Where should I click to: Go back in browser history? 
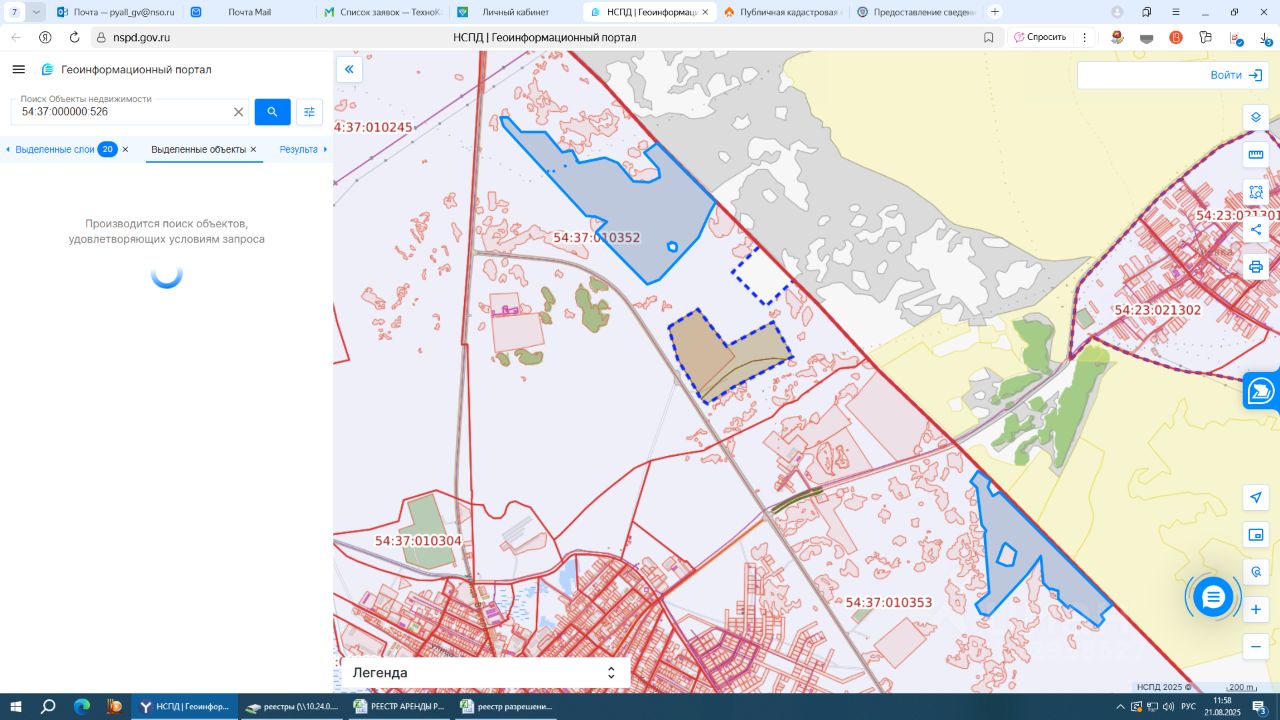click(16, 37)
